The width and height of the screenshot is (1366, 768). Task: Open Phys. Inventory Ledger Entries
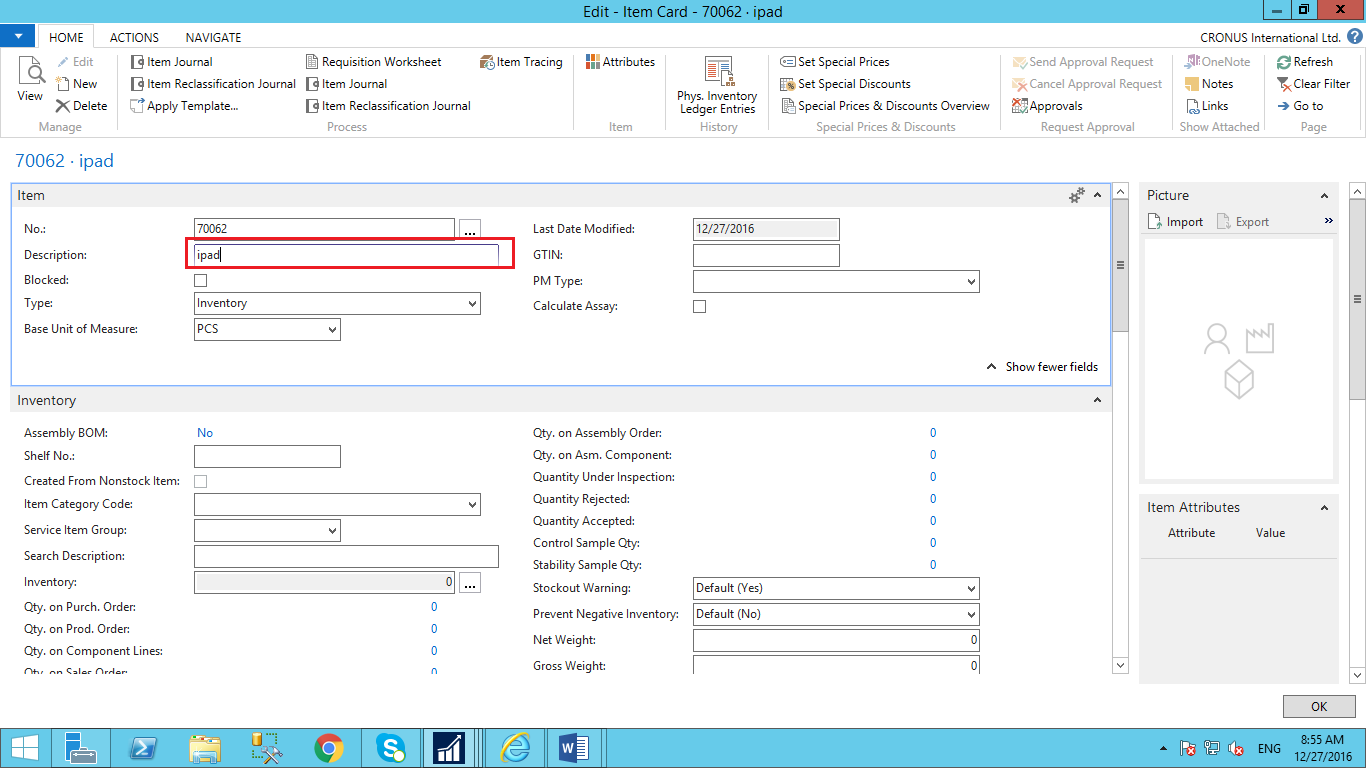click(719, 86)
